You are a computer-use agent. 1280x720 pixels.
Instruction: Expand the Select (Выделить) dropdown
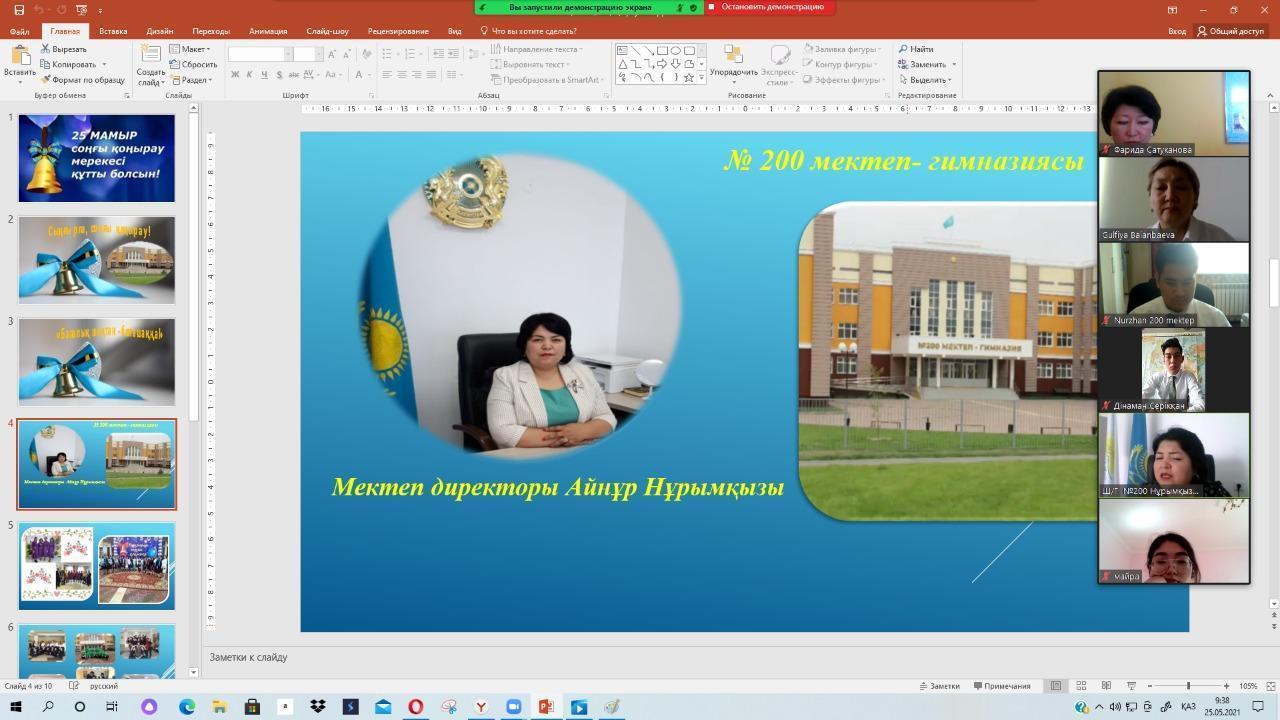pos(928,80)
